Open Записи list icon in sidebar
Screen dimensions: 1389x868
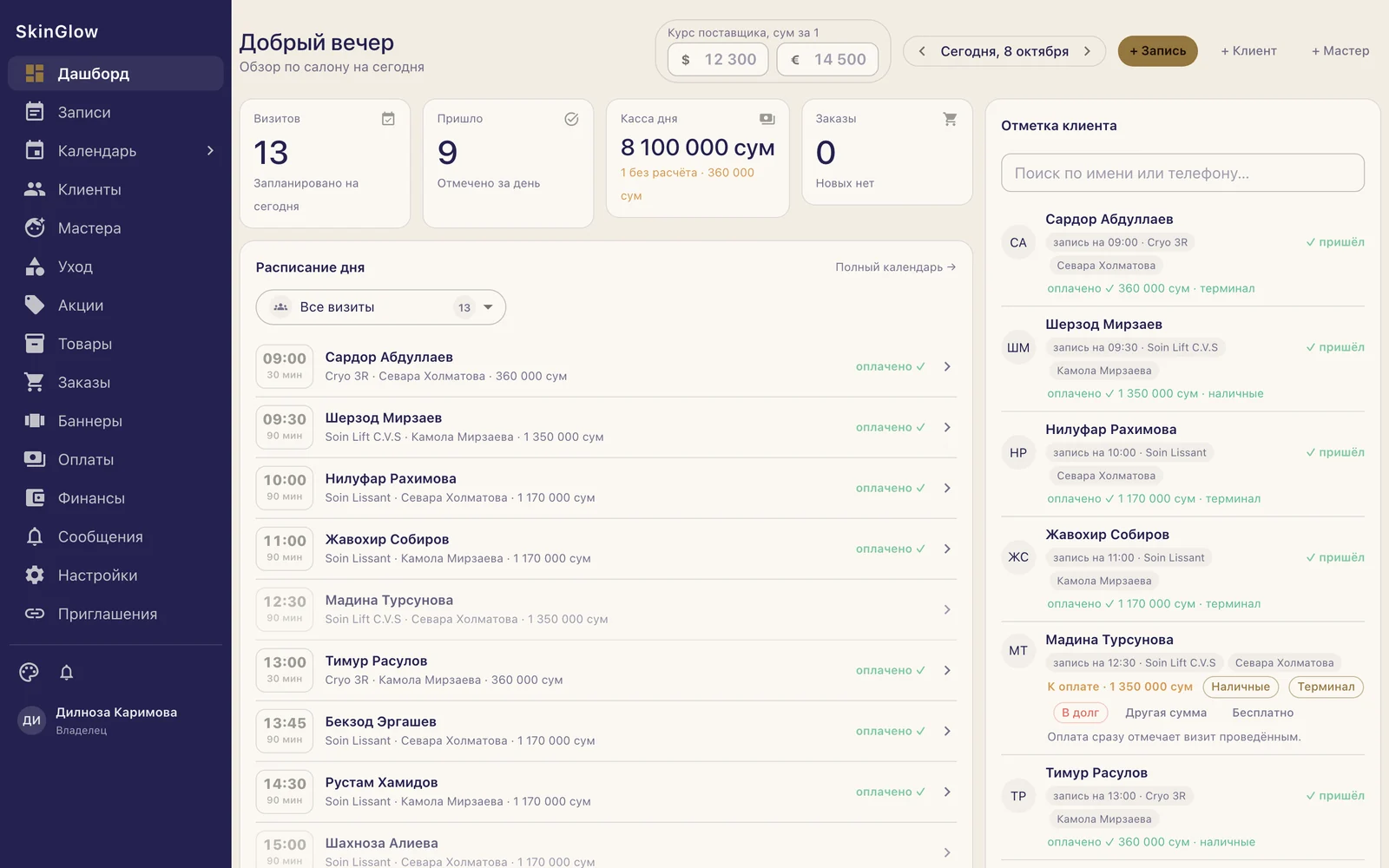pos(35,112)
